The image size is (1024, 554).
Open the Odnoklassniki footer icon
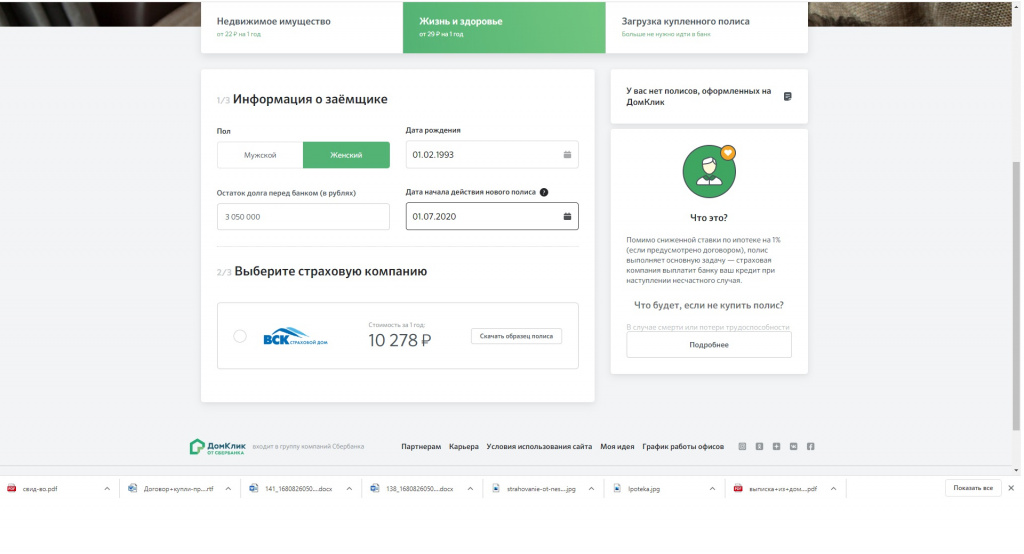[759, 447]
